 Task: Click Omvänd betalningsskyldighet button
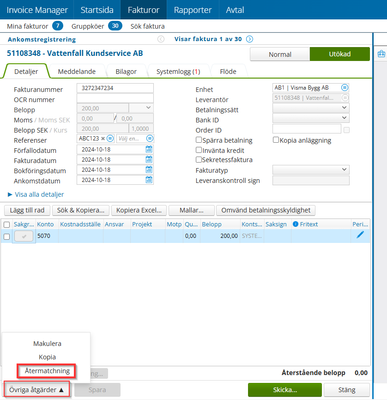(266, 210)
